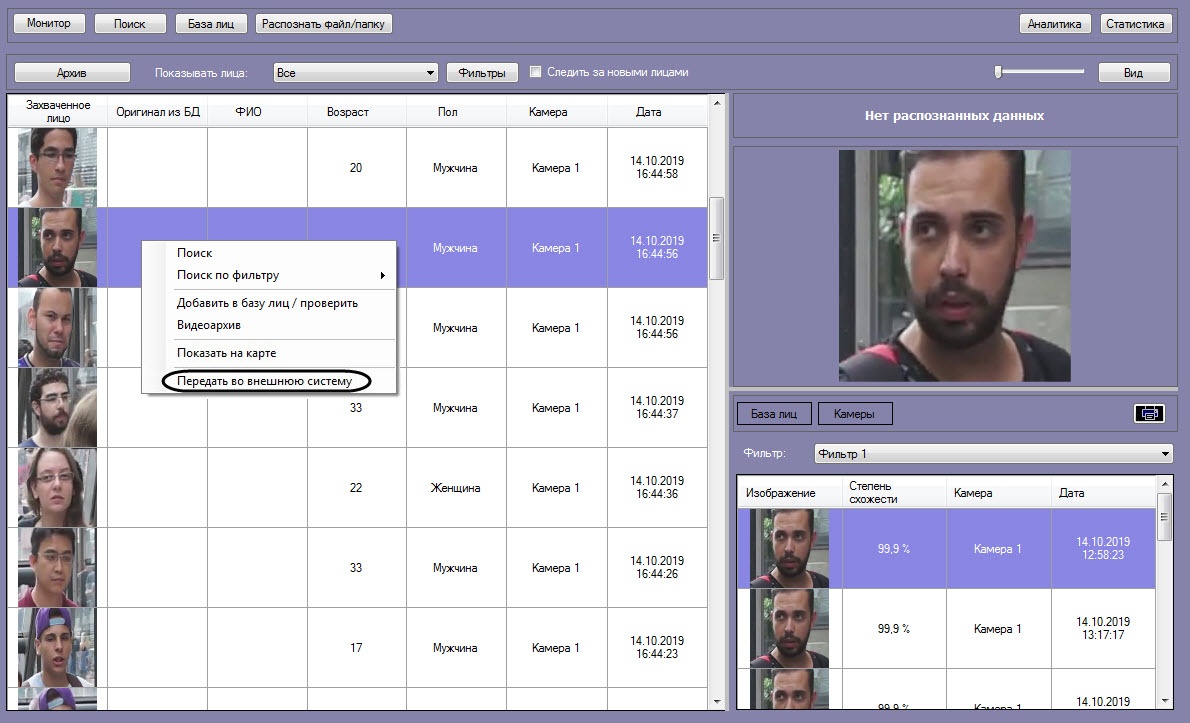Open the 'Поиск по фильтру' submenu arrow
The width and height of the screenshot is (1190, 723).
(382, 275)
